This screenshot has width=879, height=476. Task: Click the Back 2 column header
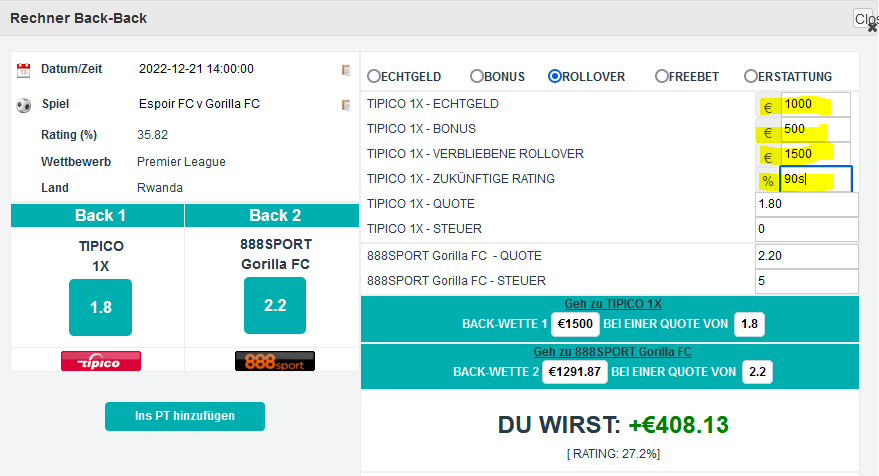tap(272, 216)
